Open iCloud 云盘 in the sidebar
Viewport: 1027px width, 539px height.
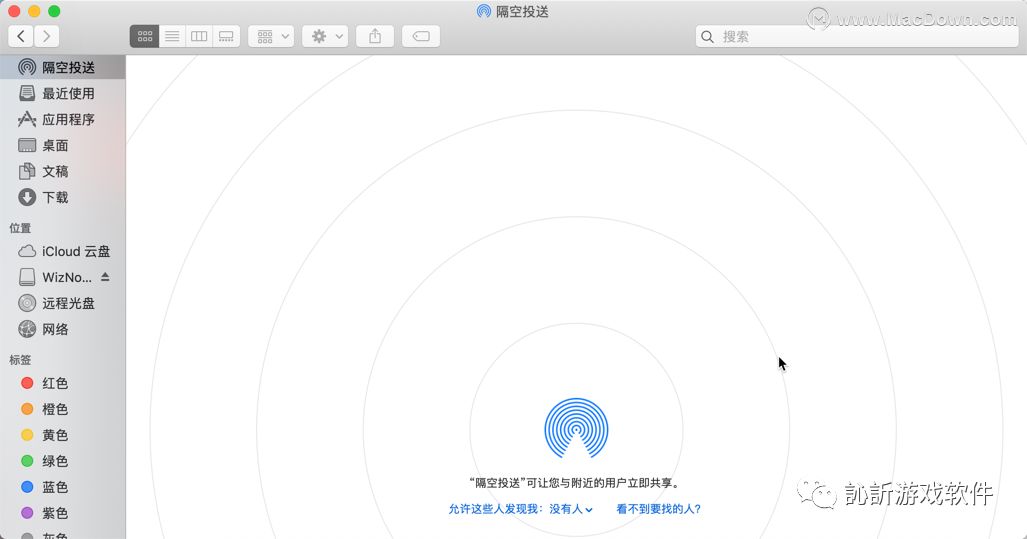click(x=62, y=251)
